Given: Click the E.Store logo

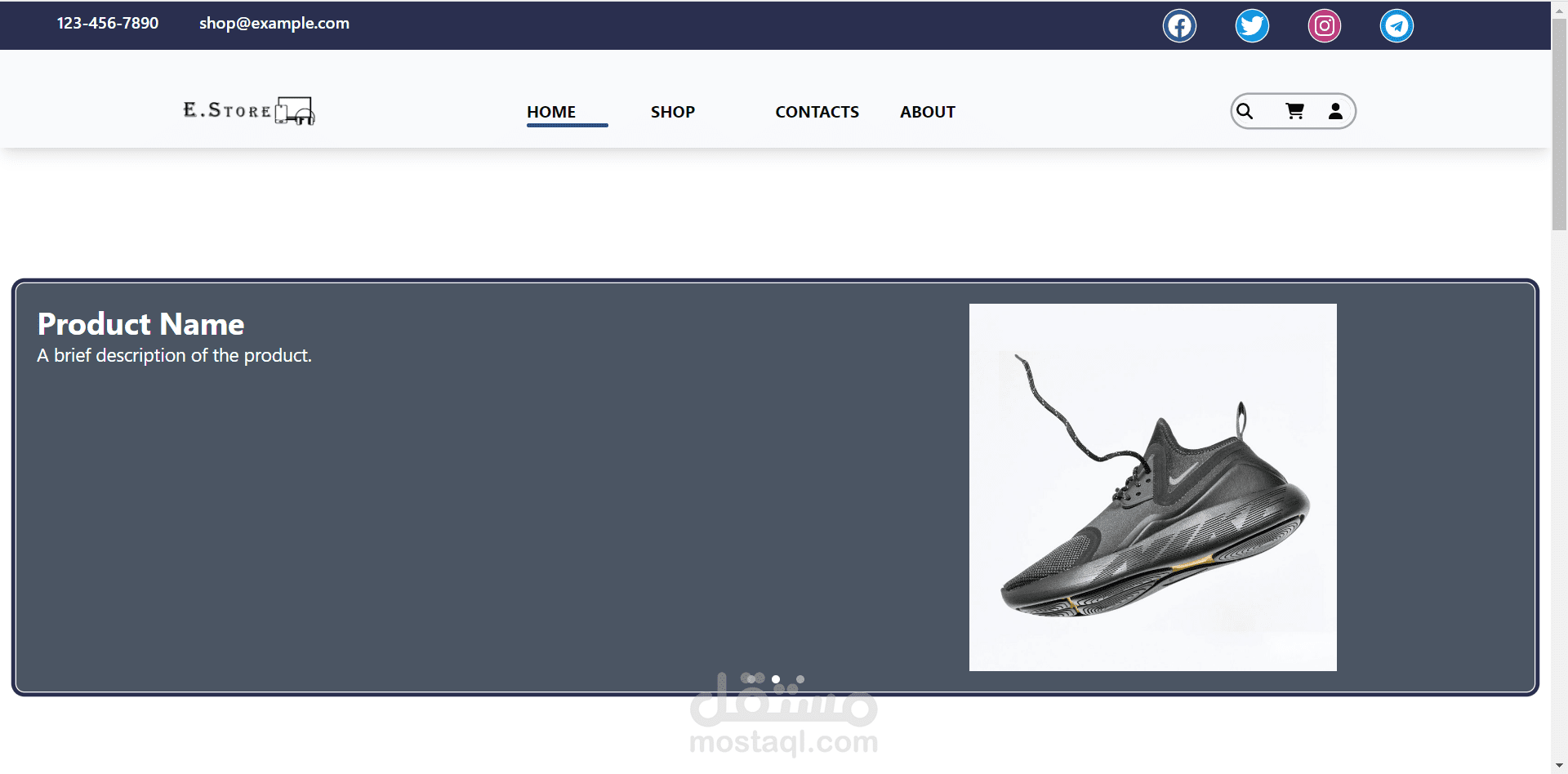Looking at the screenshot, I should (249, 110).
